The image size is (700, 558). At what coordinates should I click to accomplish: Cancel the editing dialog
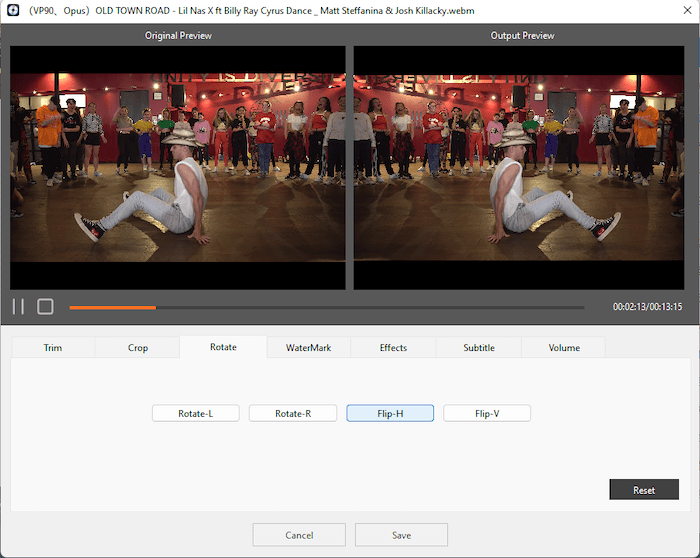(299, 535)
